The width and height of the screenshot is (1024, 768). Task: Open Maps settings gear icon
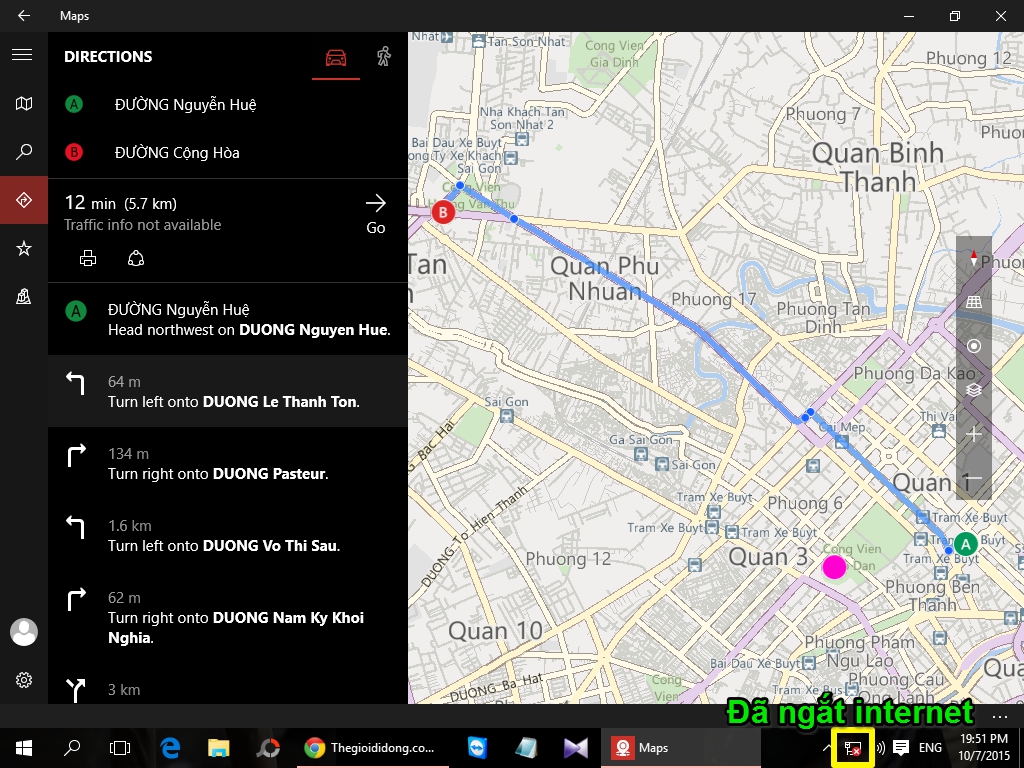(x=24, y=680)
